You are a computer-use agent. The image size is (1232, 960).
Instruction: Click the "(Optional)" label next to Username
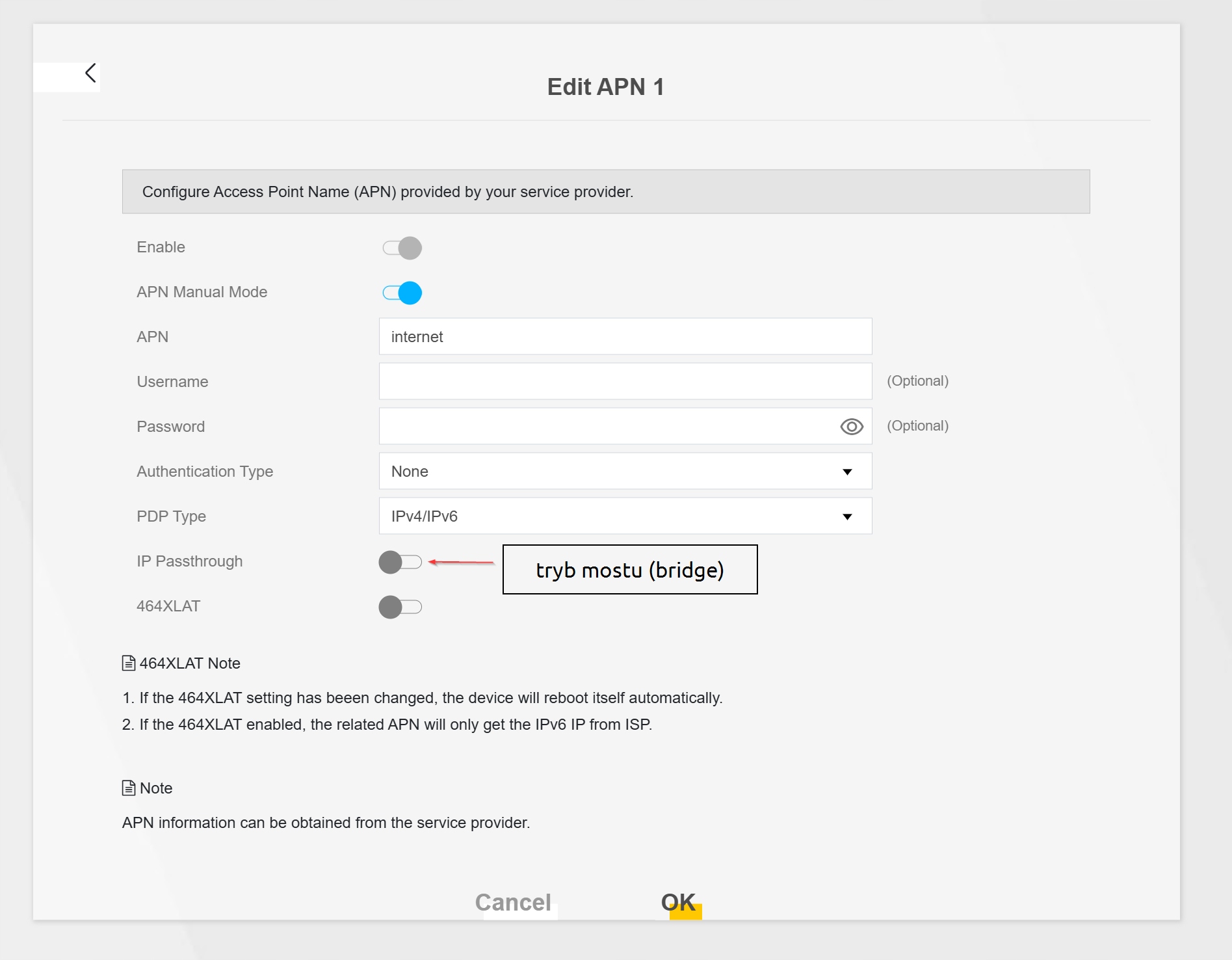[x=917, y=381]
